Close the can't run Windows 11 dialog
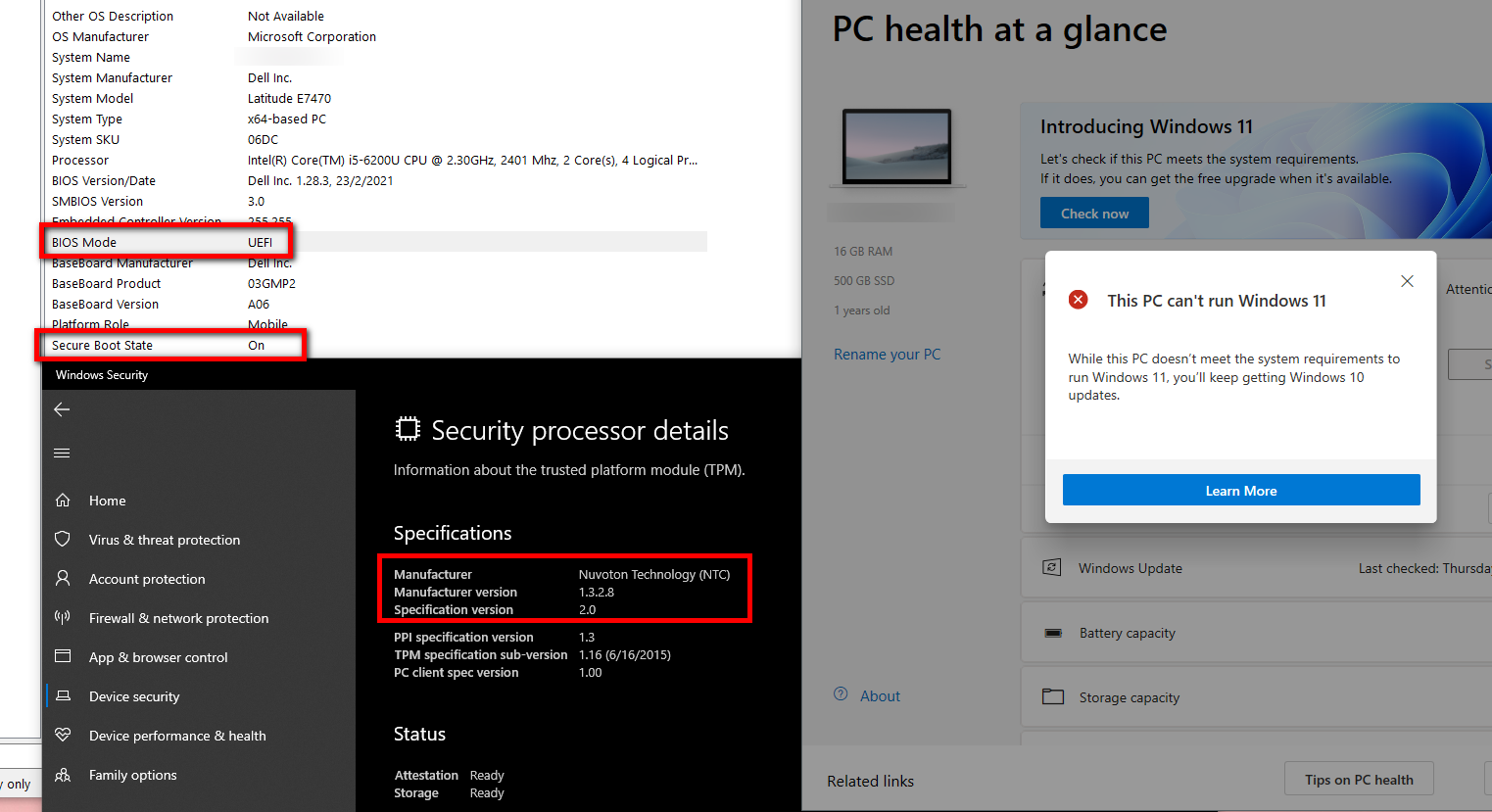 click(1407, 281)
